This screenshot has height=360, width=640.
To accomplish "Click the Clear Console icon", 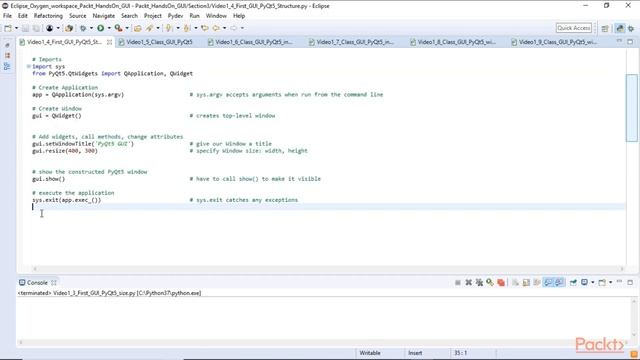I will click(516, 282).
